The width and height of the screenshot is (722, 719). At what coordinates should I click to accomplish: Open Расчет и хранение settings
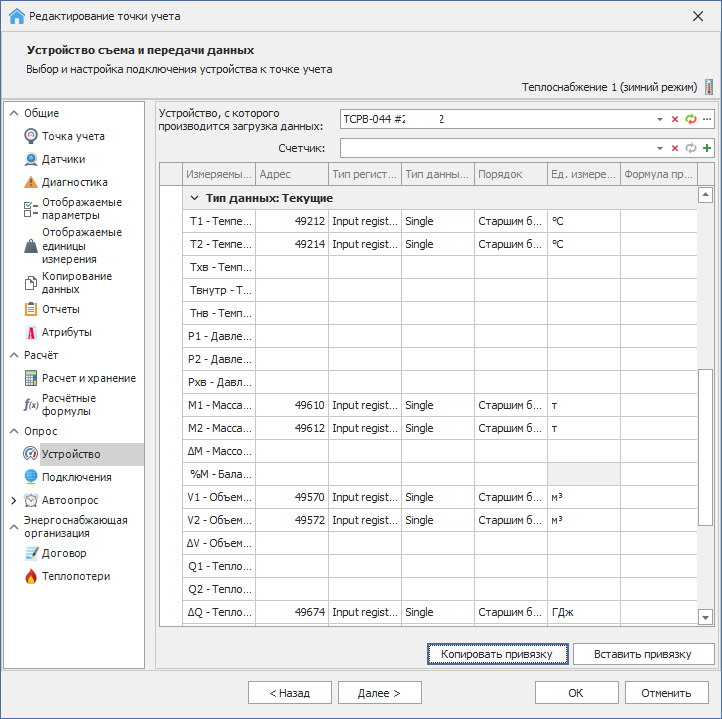[x=88, y=378]
